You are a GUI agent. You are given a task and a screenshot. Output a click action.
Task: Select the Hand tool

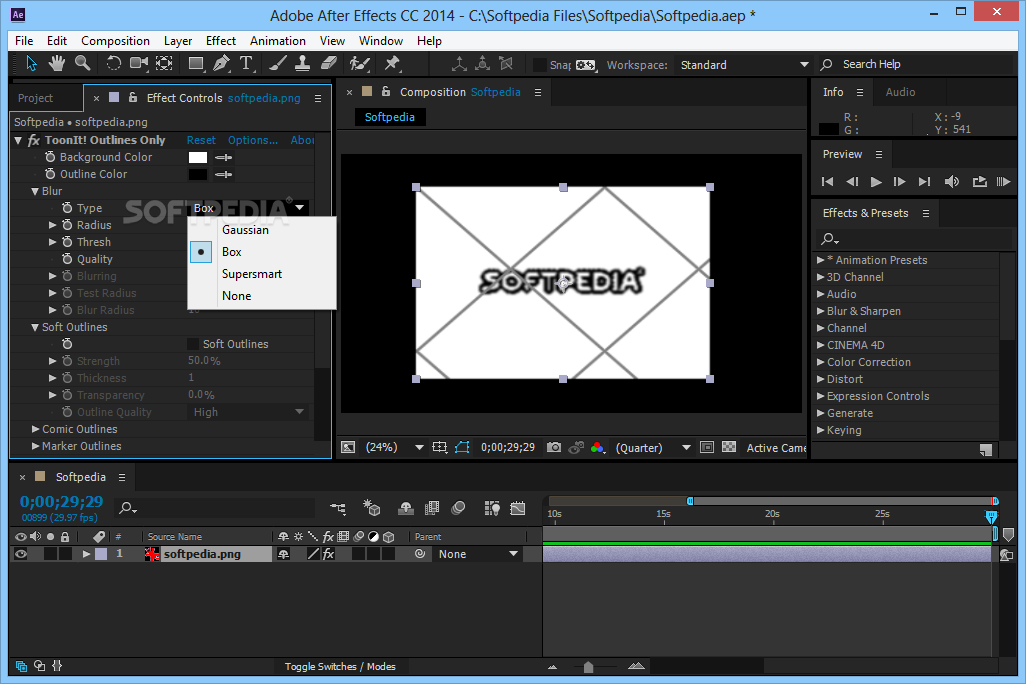(57, 63)
